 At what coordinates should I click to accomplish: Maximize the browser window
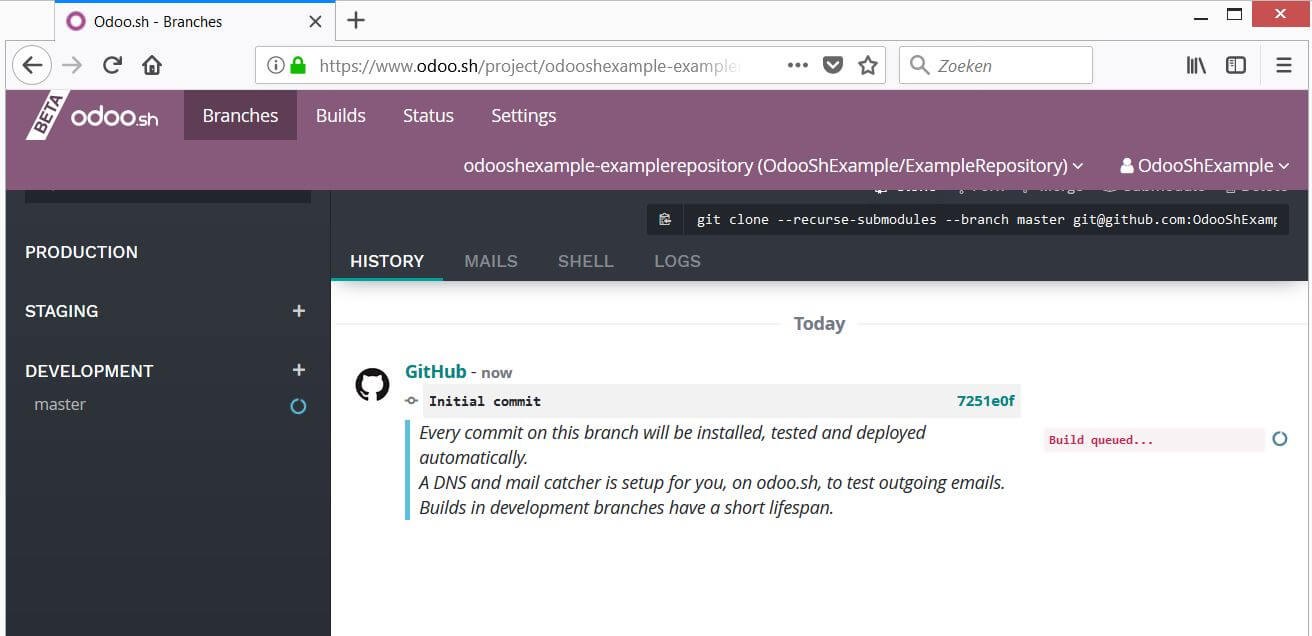pos(1234,14)
